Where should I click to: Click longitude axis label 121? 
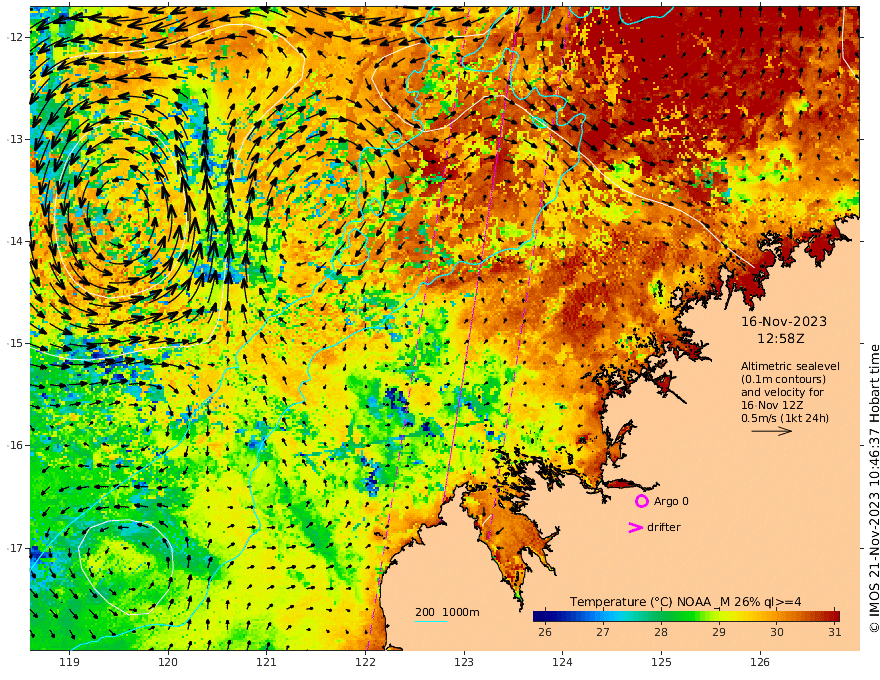[x=267, y=663]
